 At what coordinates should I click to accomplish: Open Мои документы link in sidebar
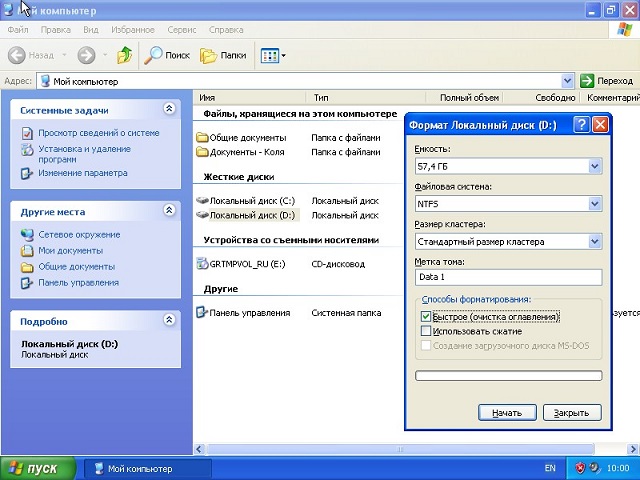[71, 251]
